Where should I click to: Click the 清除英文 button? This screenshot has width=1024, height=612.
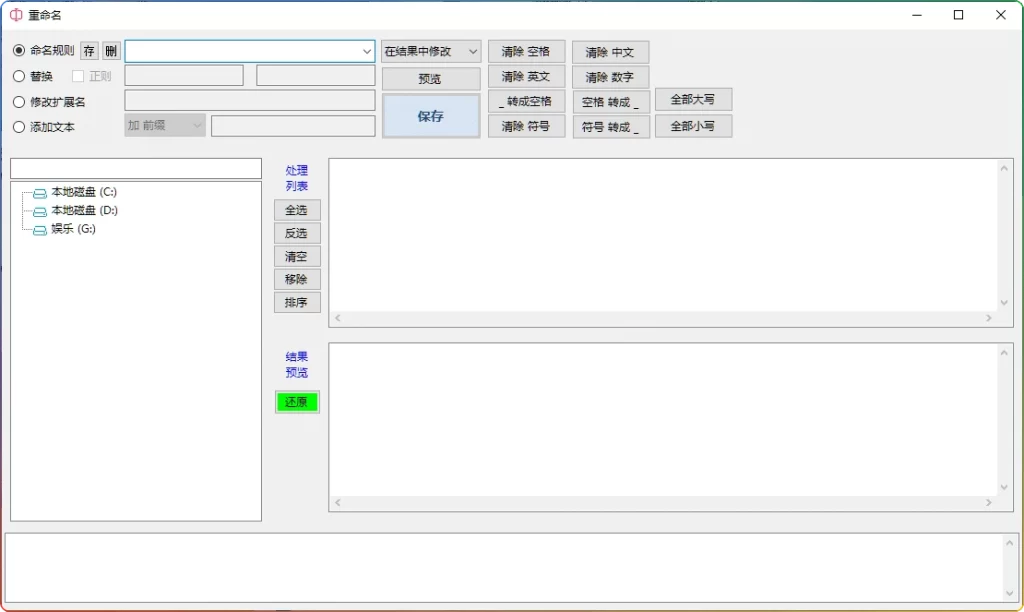(526, 76)
